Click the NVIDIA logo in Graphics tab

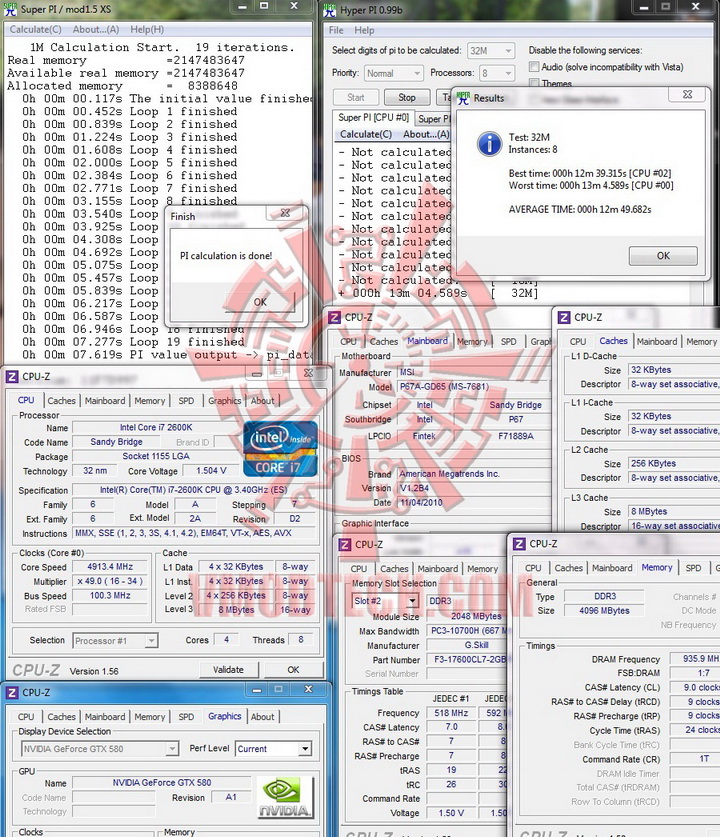coord(285,797)
